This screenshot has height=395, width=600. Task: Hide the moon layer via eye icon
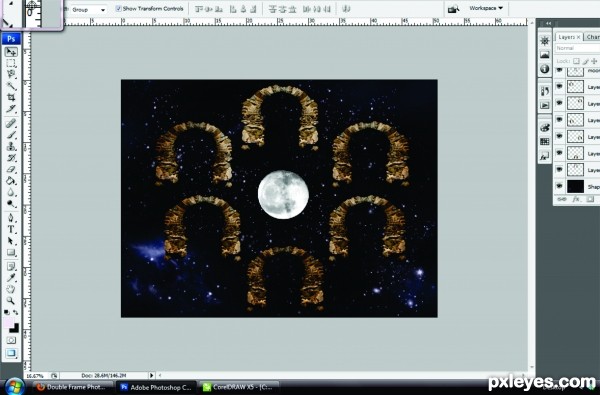pyautogui.click(x=559, y=70)
